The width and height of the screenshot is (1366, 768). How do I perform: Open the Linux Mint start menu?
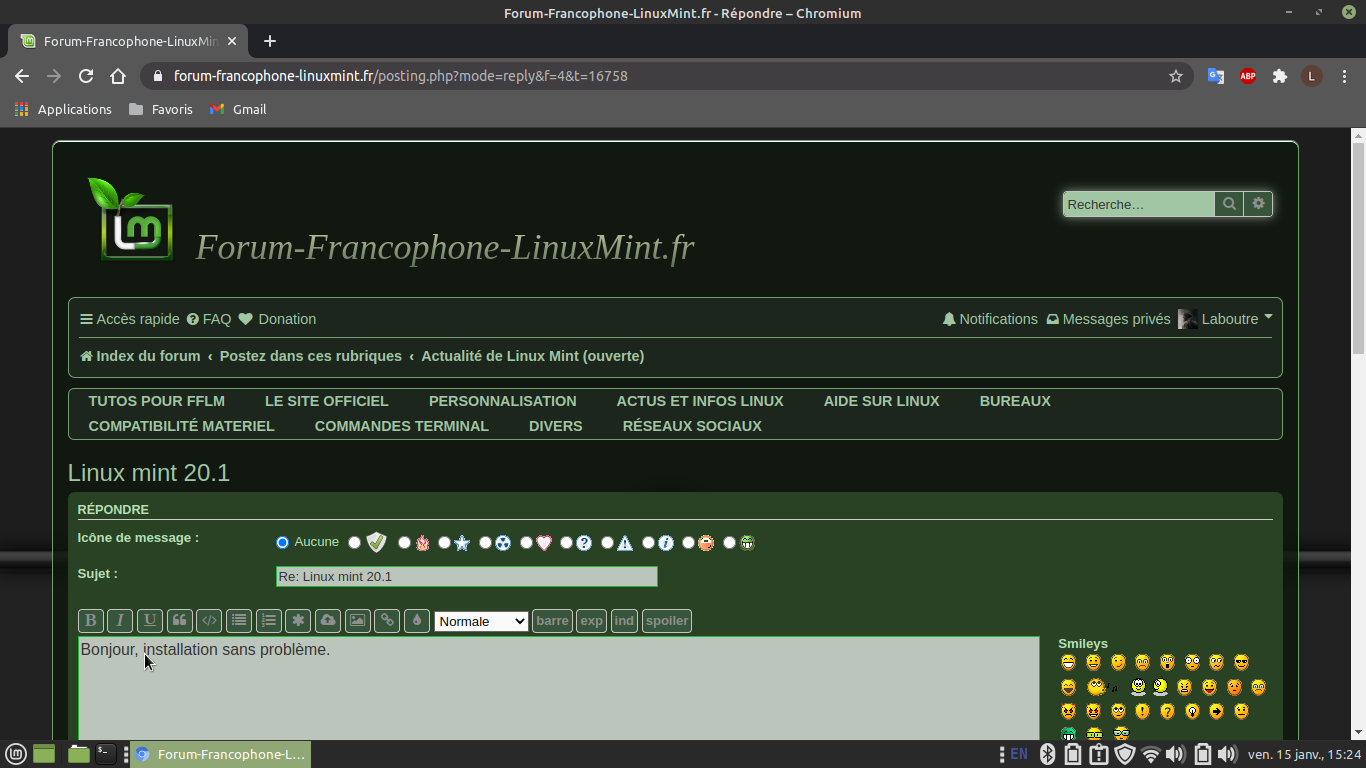[16, 754]
